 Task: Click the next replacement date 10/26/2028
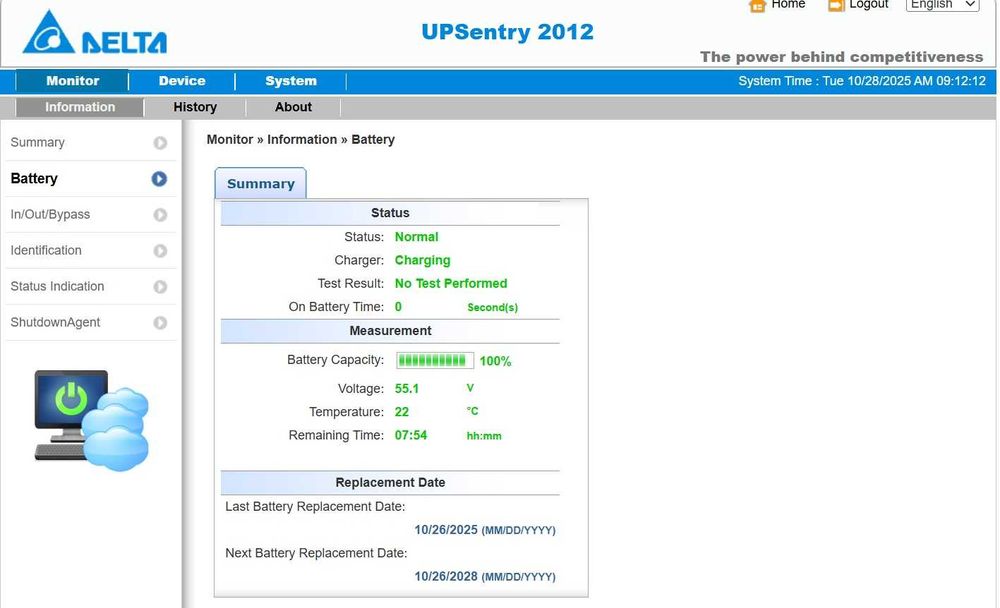(x=446, y=576)
